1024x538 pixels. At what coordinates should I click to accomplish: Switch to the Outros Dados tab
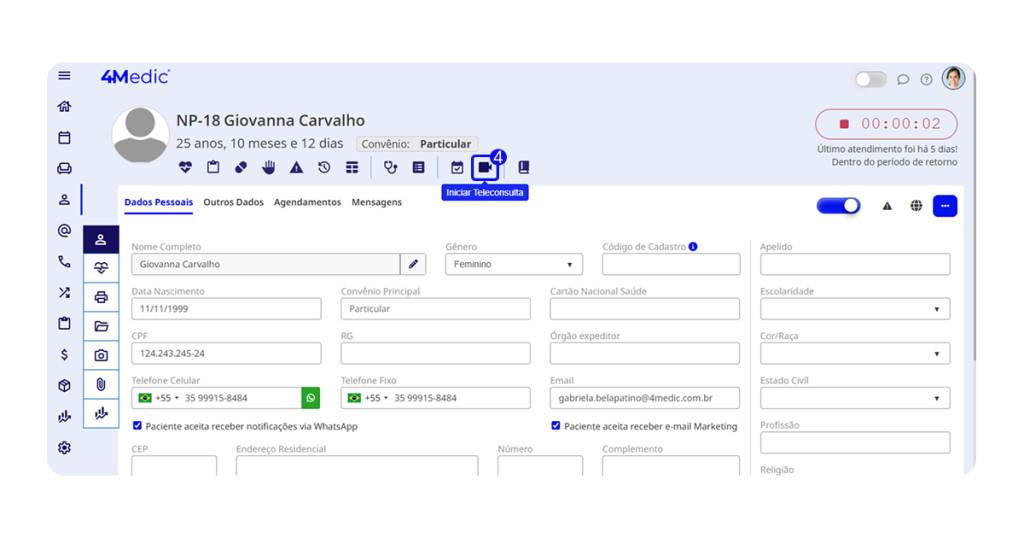233,202
